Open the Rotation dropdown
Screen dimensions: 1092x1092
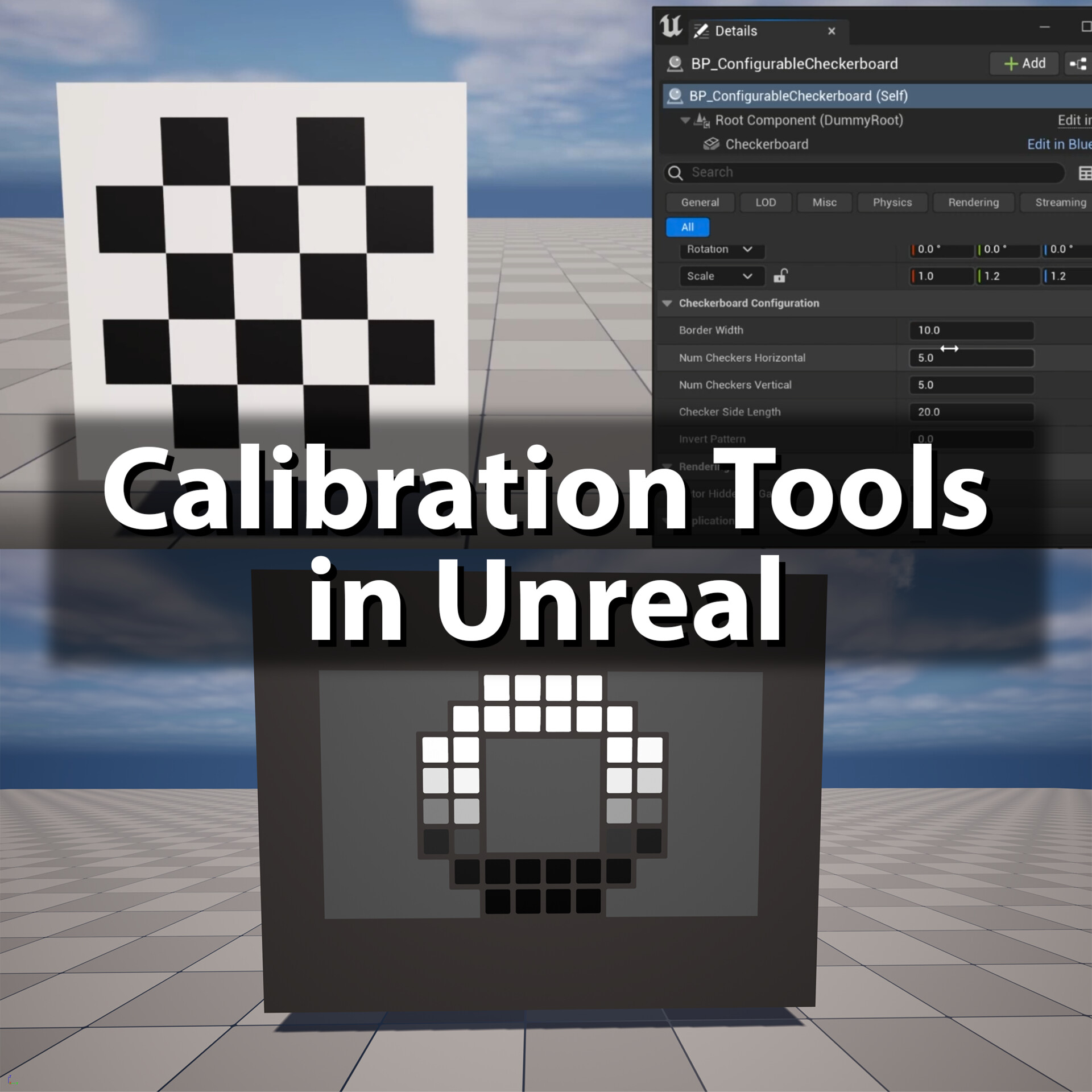(x=747, y=250)
